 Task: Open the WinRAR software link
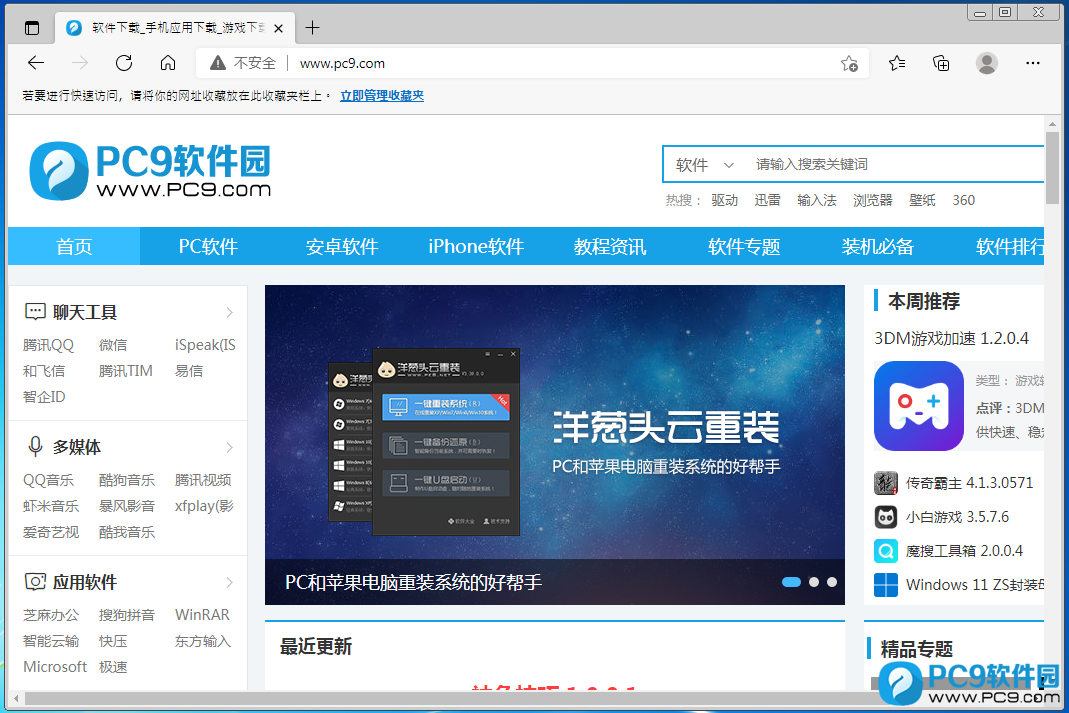click(x=202, y=615)
